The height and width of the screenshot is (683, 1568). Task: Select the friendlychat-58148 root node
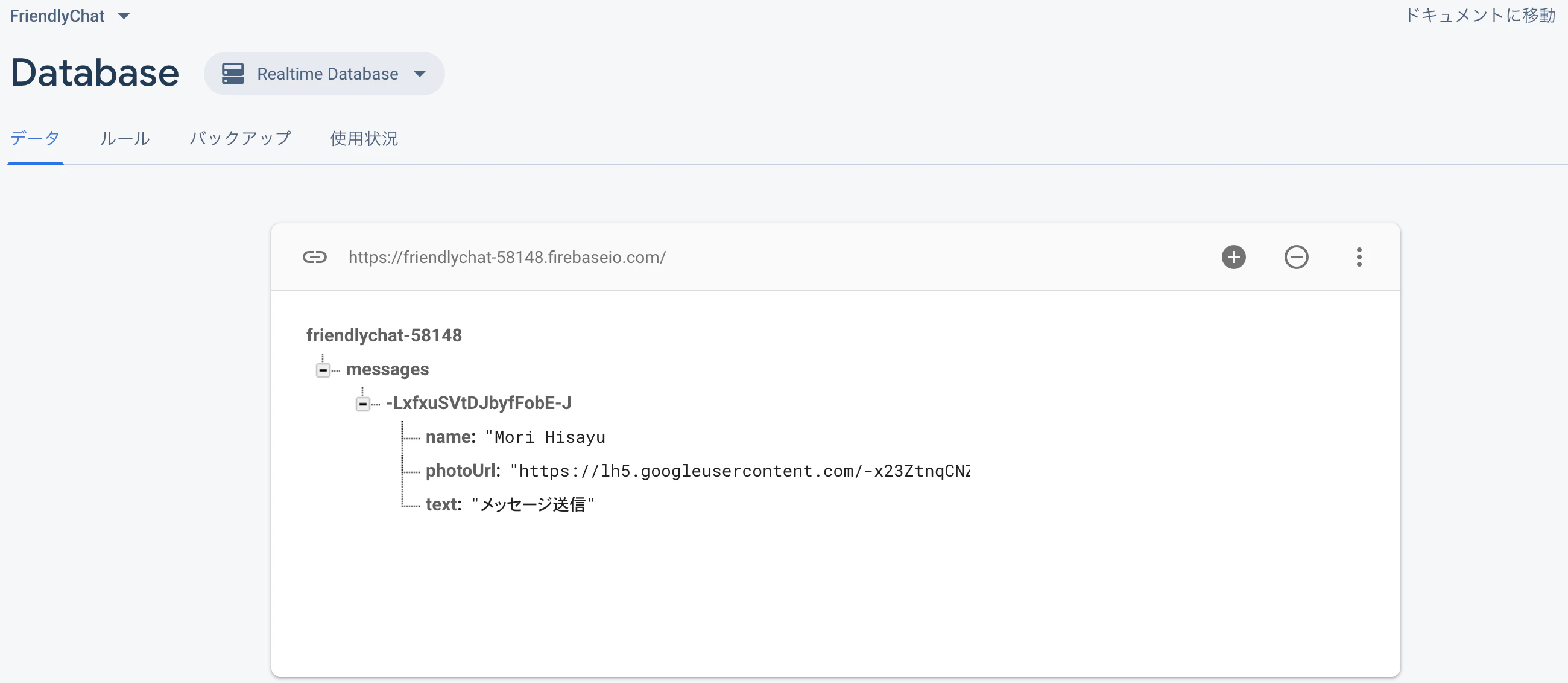click(x=384, y=335)
